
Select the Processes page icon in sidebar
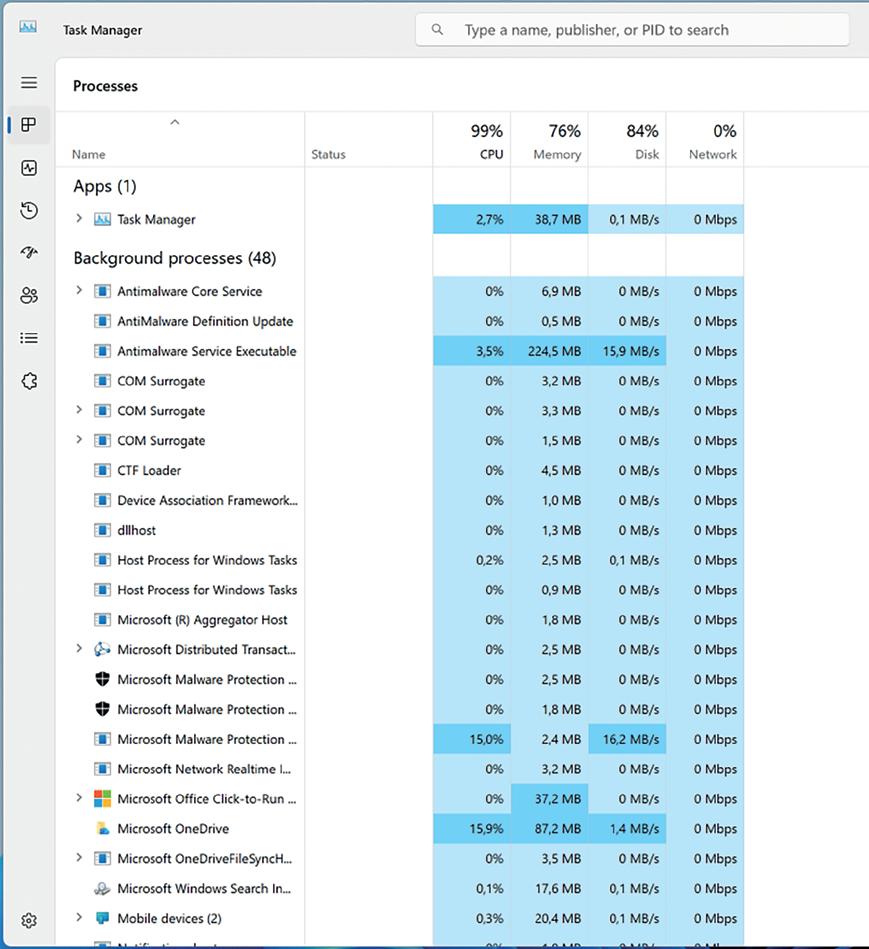28,125
